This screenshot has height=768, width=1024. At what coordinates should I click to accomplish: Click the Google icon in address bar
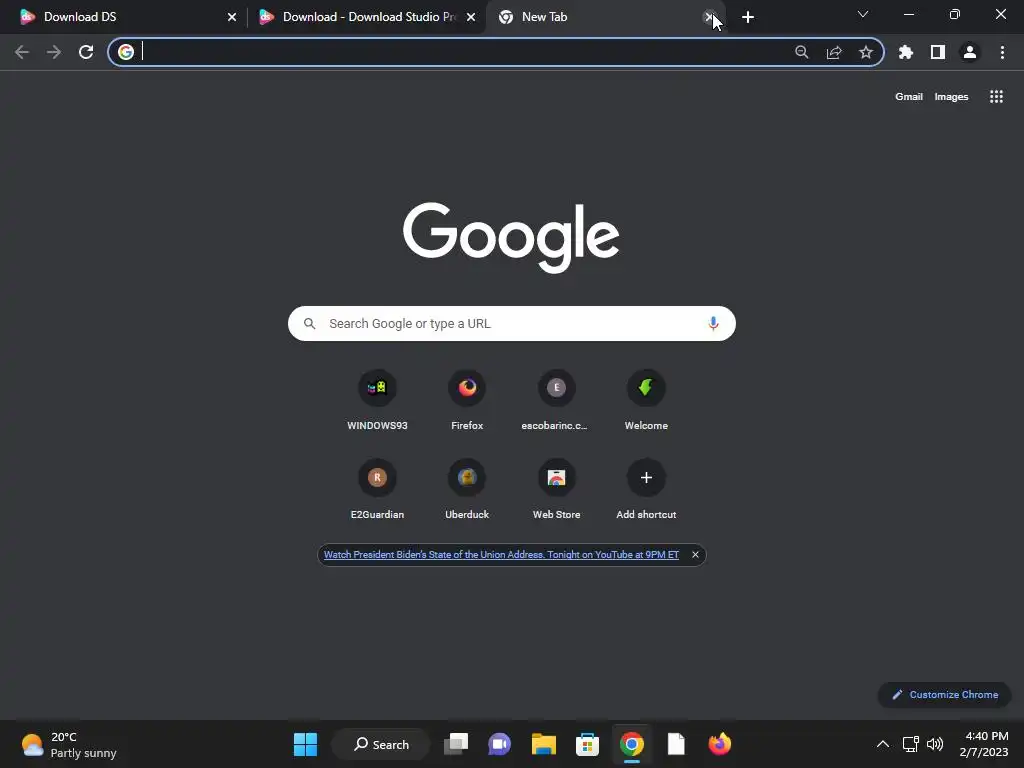(x=126, y=52)
